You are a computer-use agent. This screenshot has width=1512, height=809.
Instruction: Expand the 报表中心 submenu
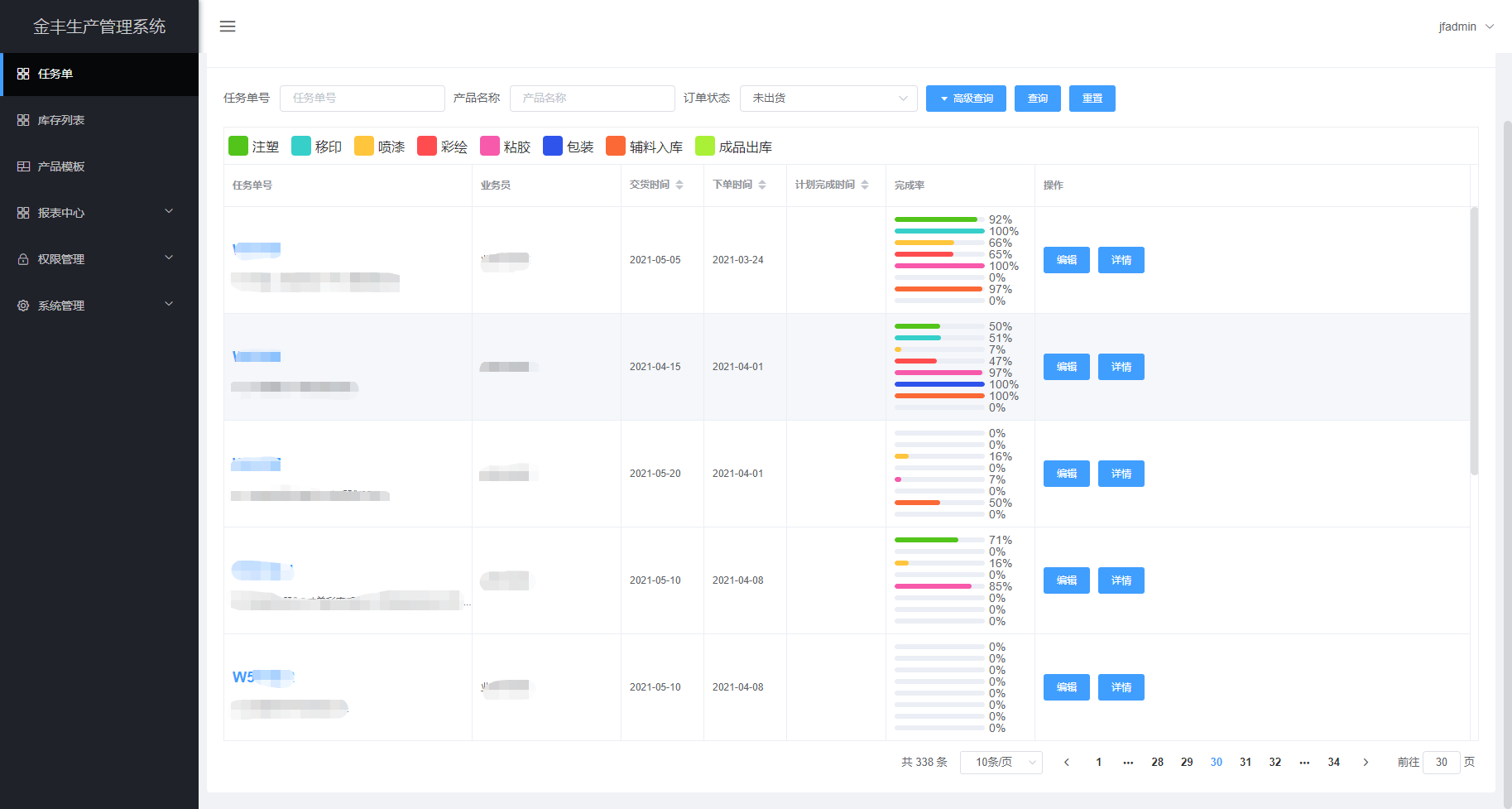169,212
